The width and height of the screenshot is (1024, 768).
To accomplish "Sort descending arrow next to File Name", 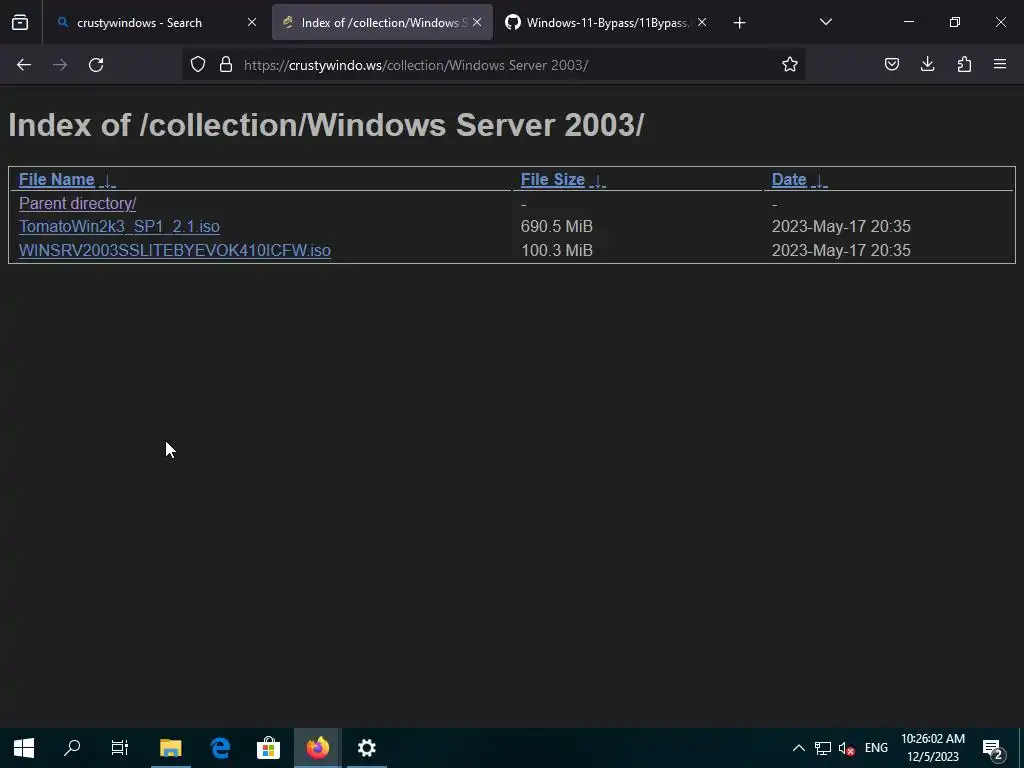I will [107, 181].
